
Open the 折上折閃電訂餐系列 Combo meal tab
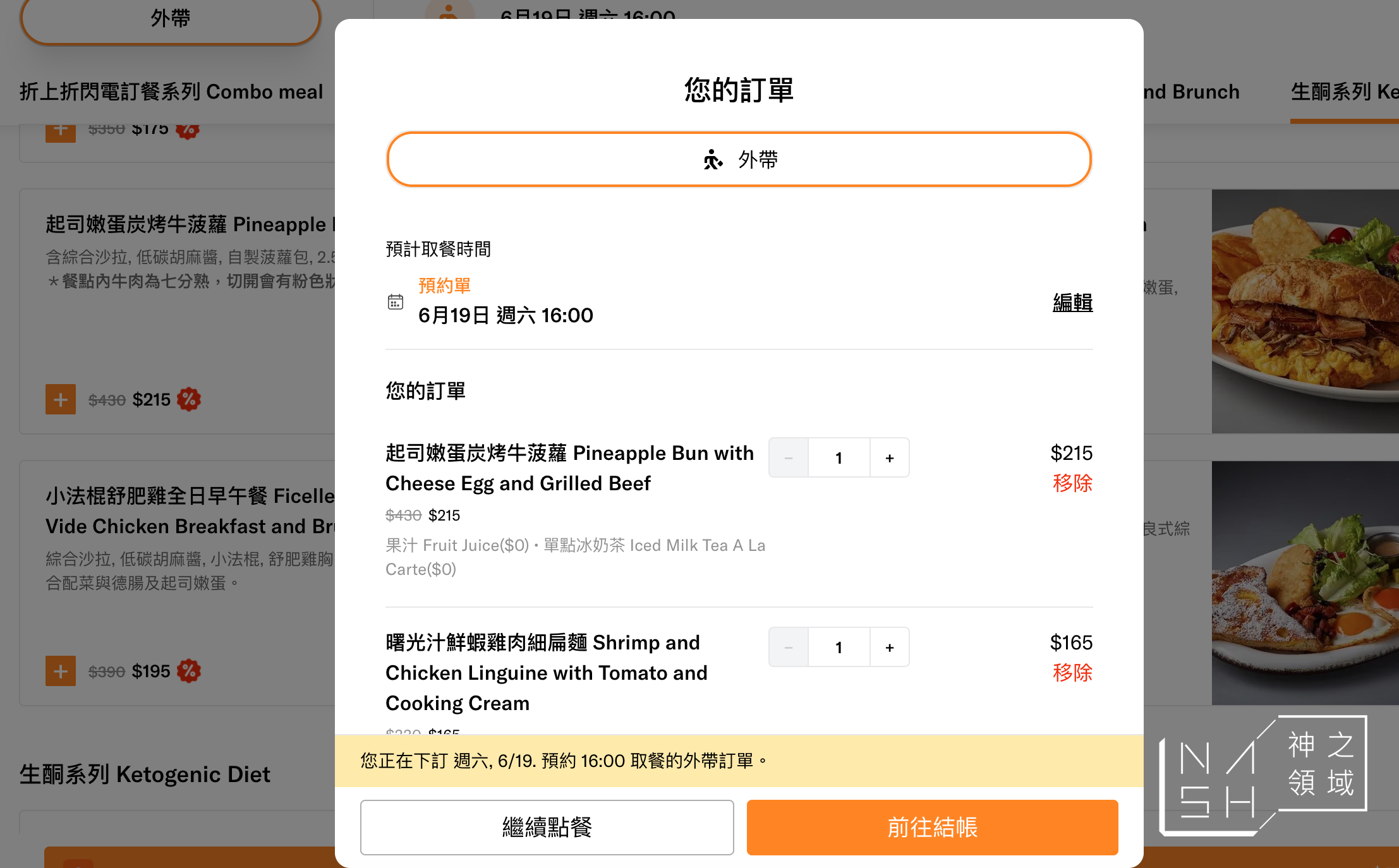171,92
